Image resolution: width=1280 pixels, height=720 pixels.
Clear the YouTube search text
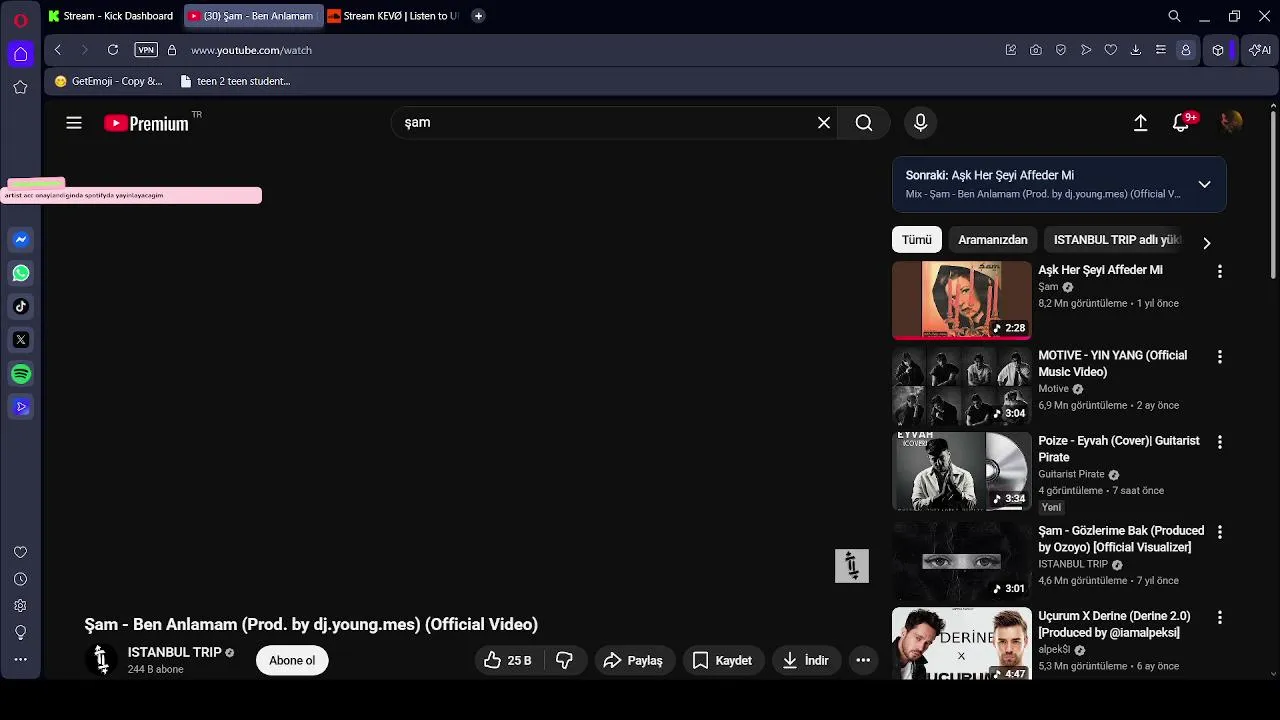coord(824,123)
